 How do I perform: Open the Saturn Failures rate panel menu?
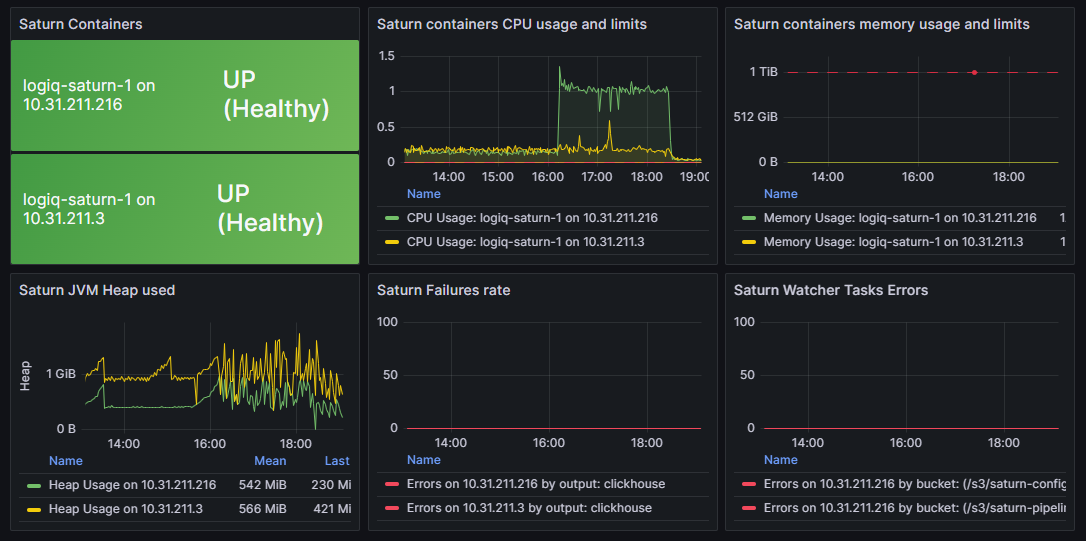coord(443,290)
